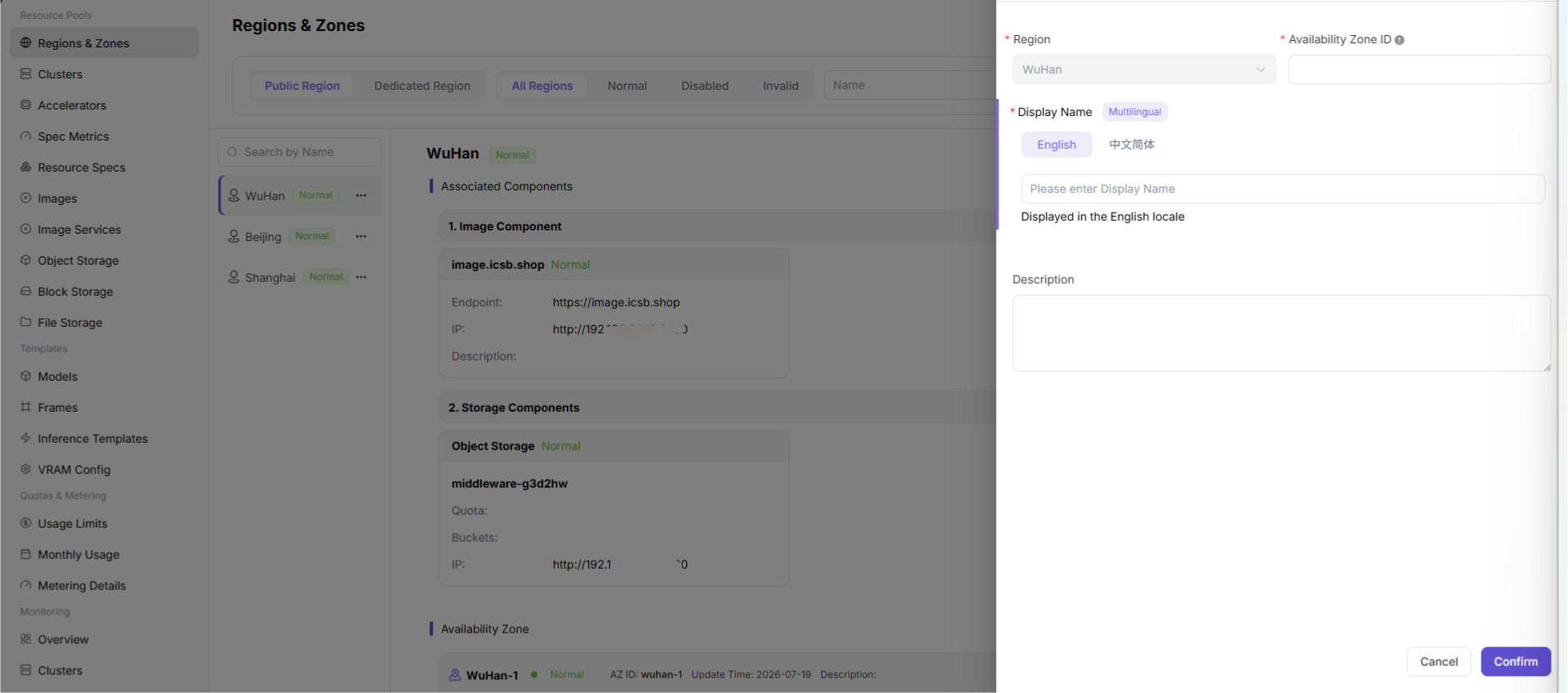Click the Metering Details icon
Viewport: 1568px width, 693px height.
click(26, 585)
